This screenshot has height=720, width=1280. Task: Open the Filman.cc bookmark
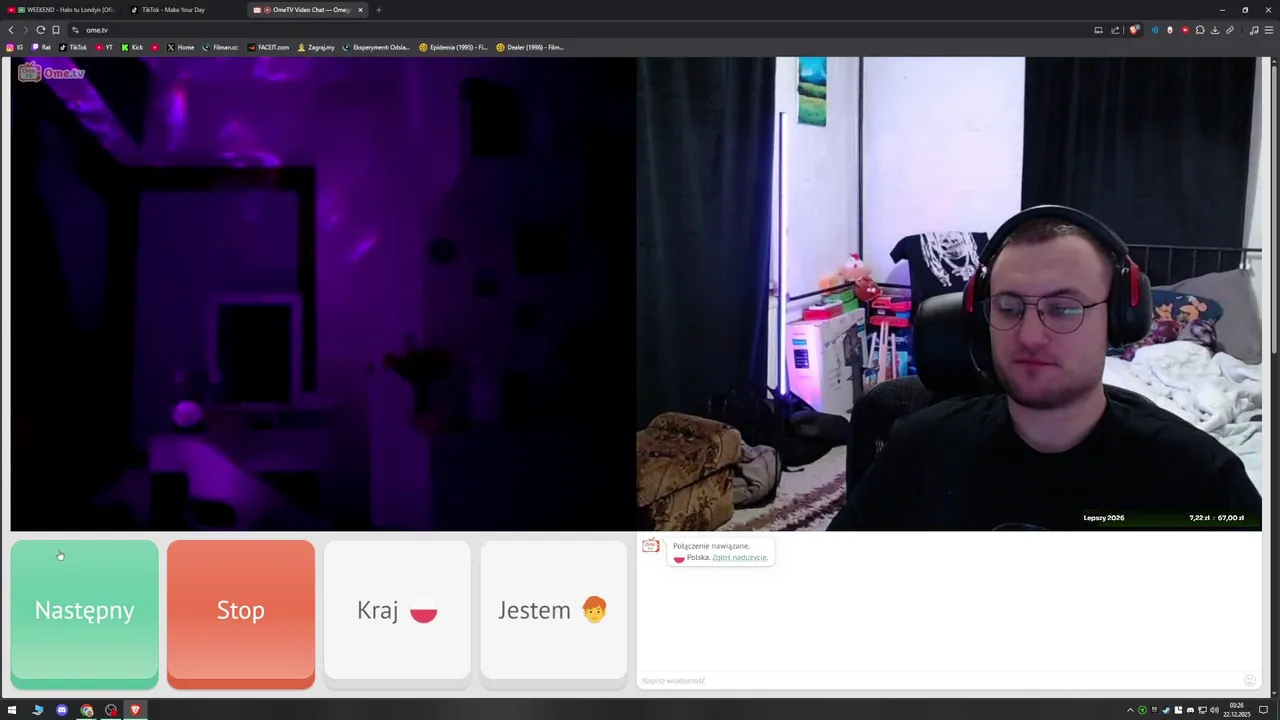(220, 47)
